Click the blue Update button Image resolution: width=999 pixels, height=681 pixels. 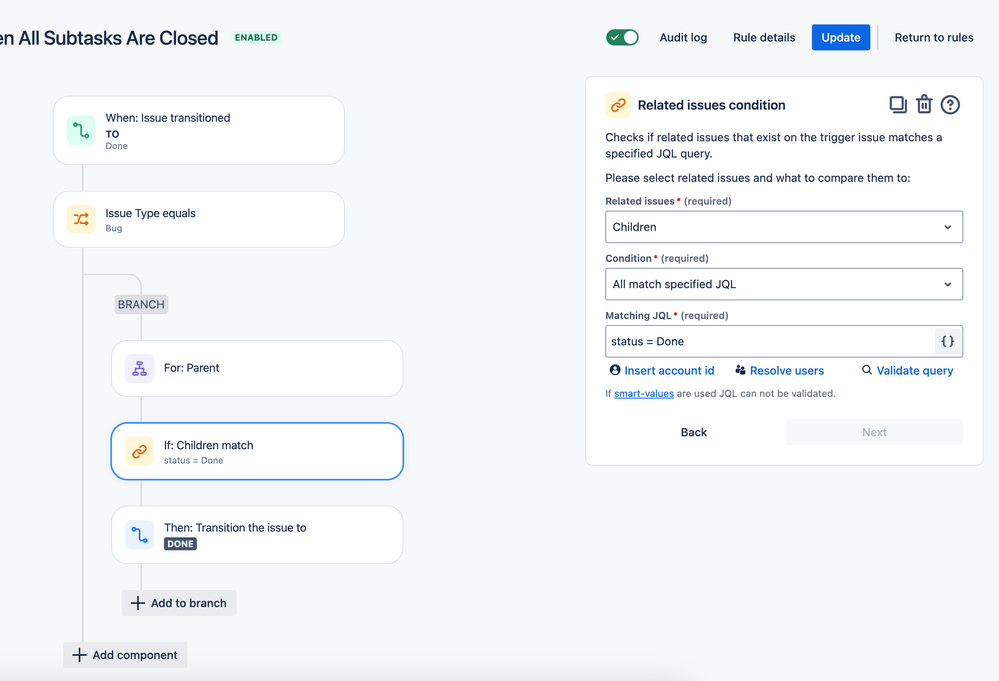(x=840, y=38)
